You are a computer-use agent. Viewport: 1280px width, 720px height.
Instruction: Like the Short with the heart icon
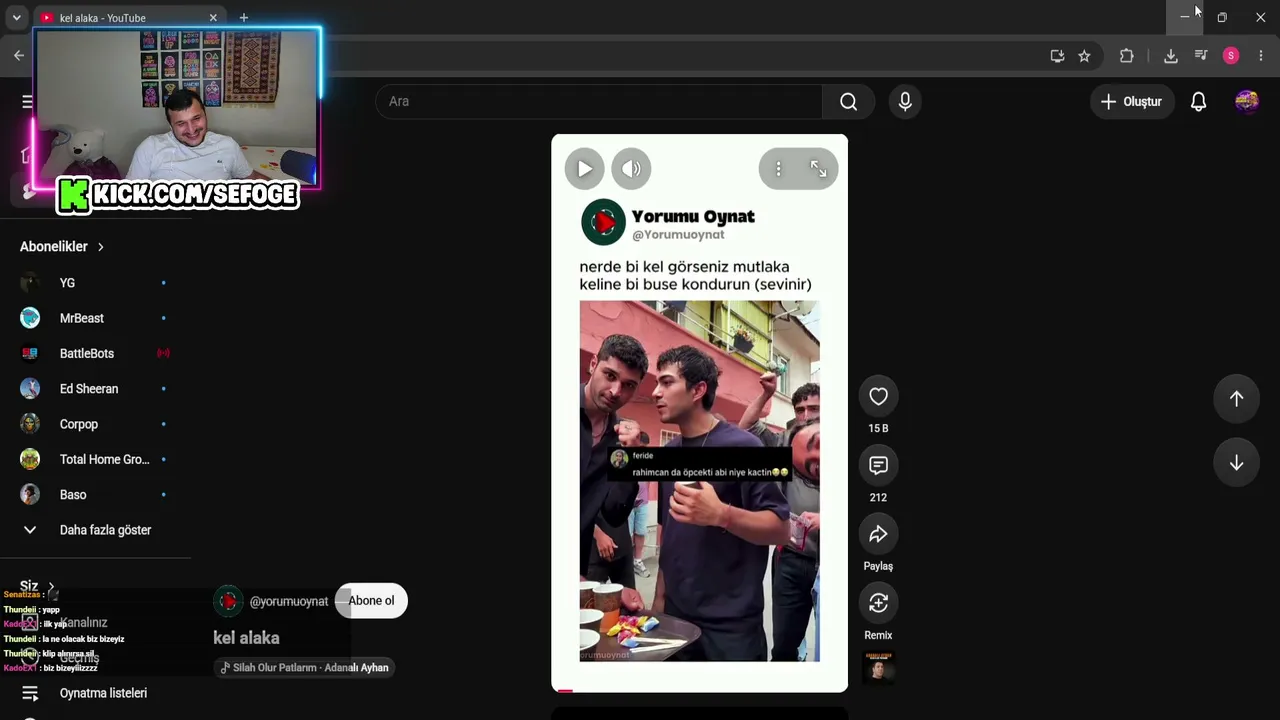pyautogui.click(x=878, y=397)
